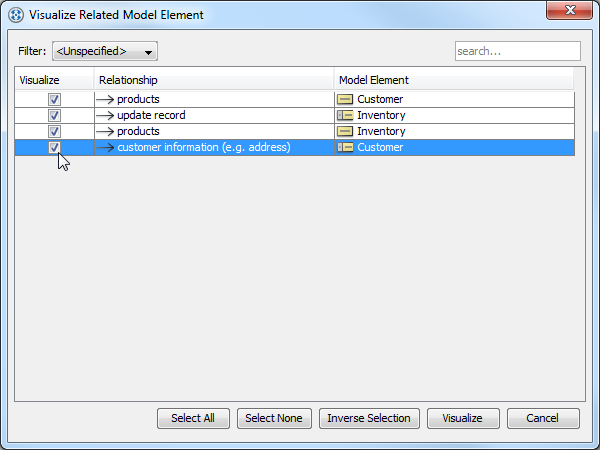Select 'products' text in the third row
The height and width of the screenshot is (450, 600).
coord(138,132)
